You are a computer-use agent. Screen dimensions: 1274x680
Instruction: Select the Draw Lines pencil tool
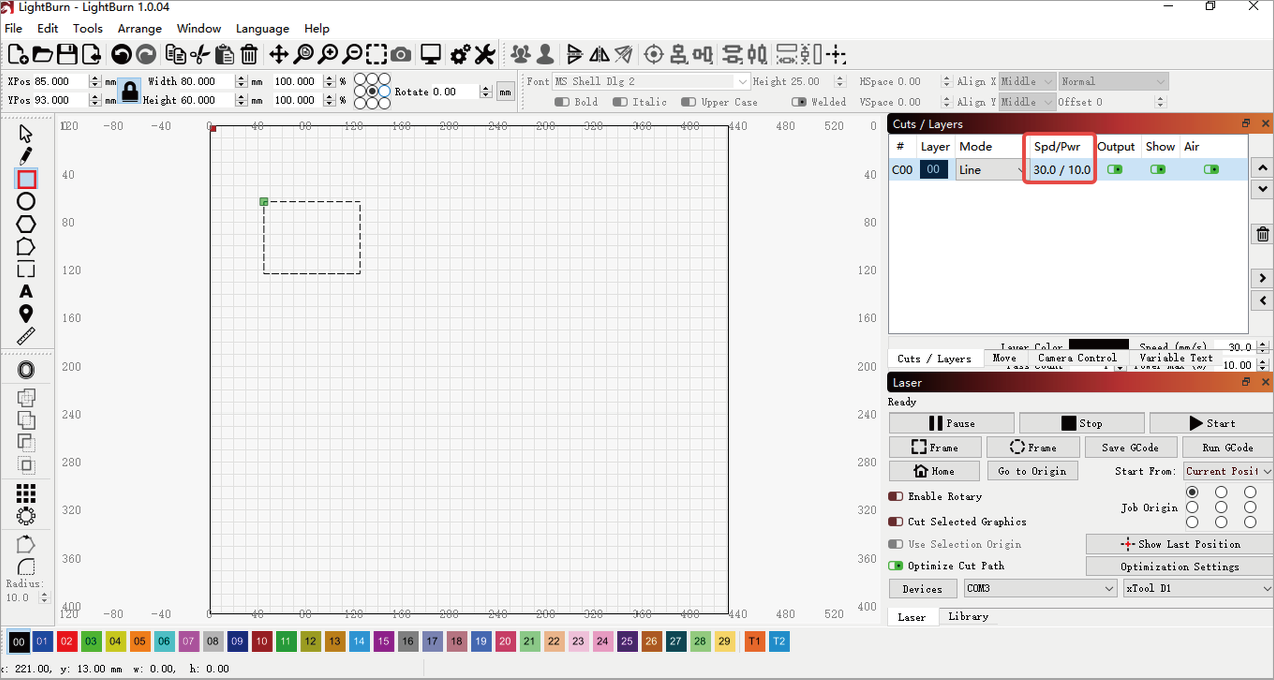(26, 156)
